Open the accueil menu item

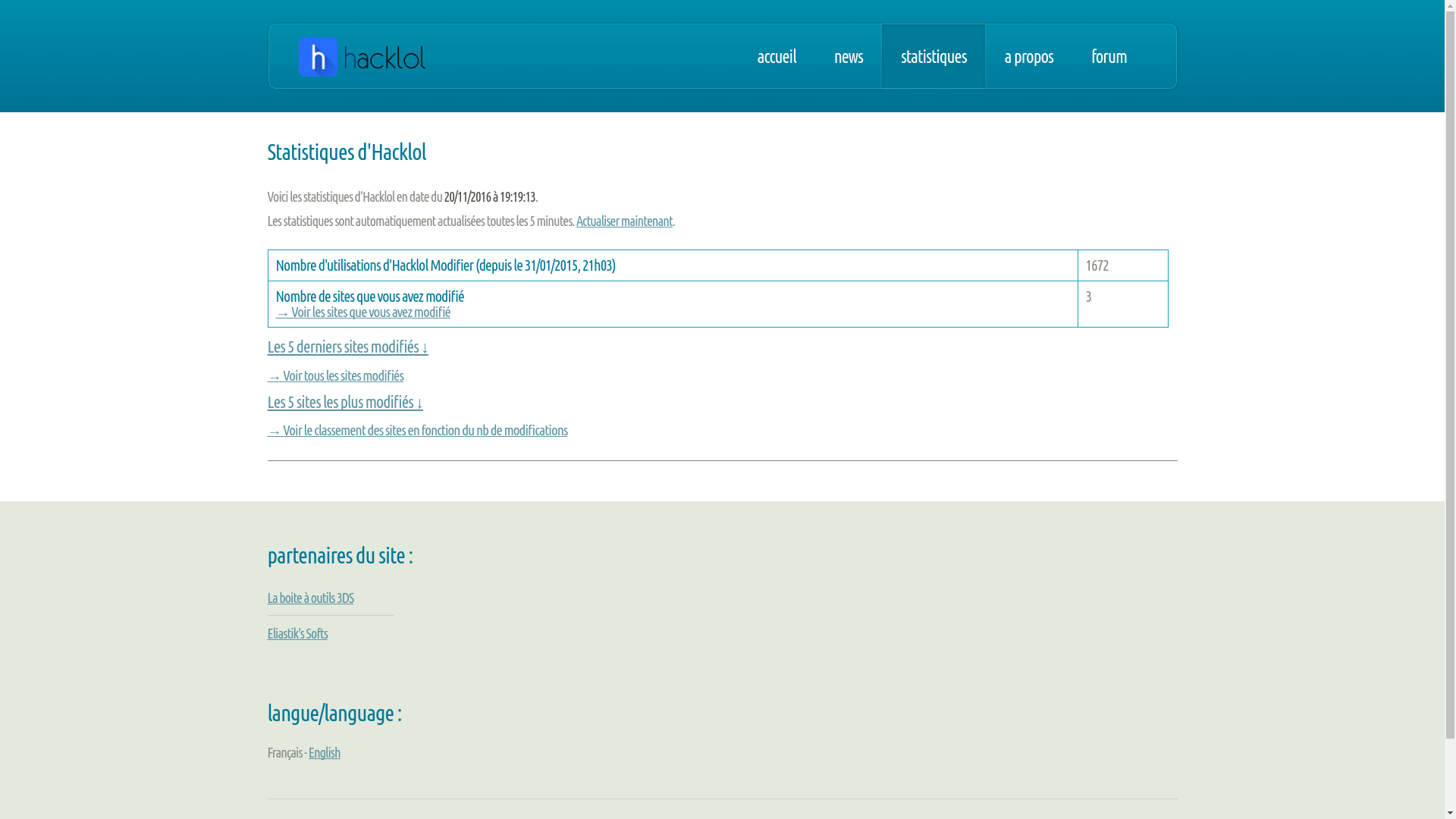(x=777, y=56)
